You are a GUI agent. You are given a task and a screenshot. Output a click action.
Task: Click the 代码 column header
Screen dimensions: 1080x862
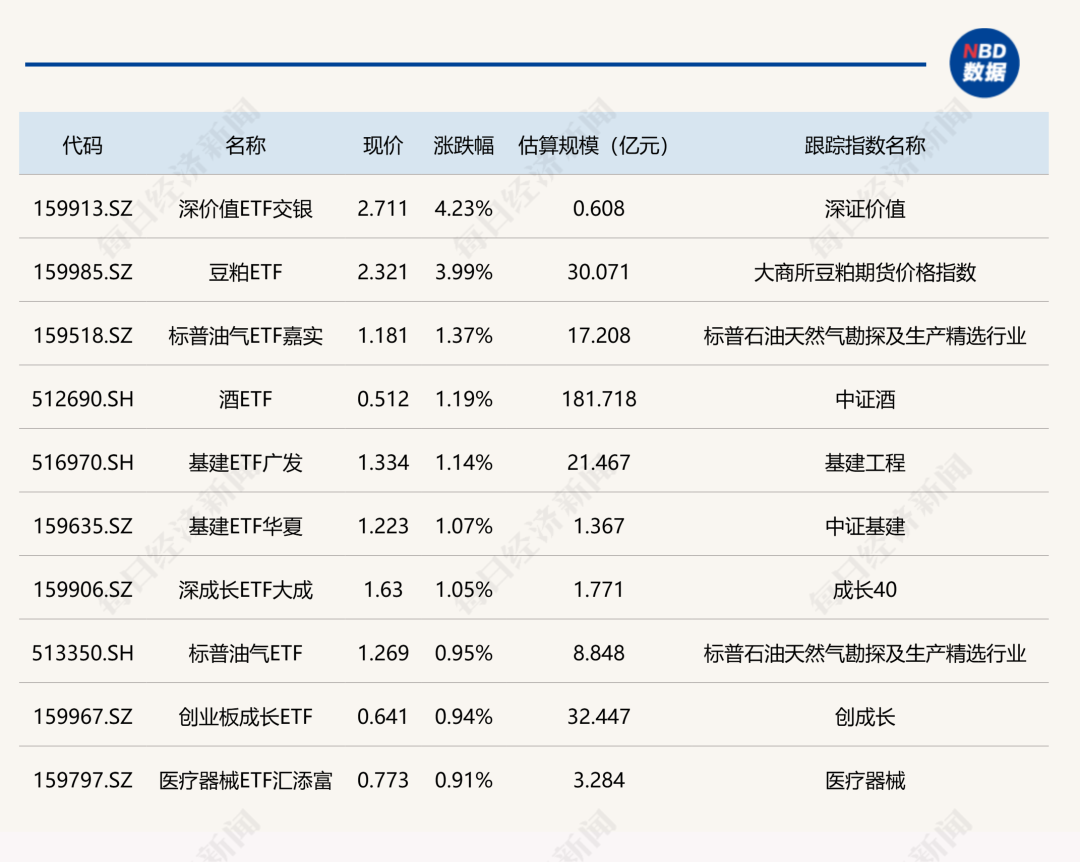point(82,145)
